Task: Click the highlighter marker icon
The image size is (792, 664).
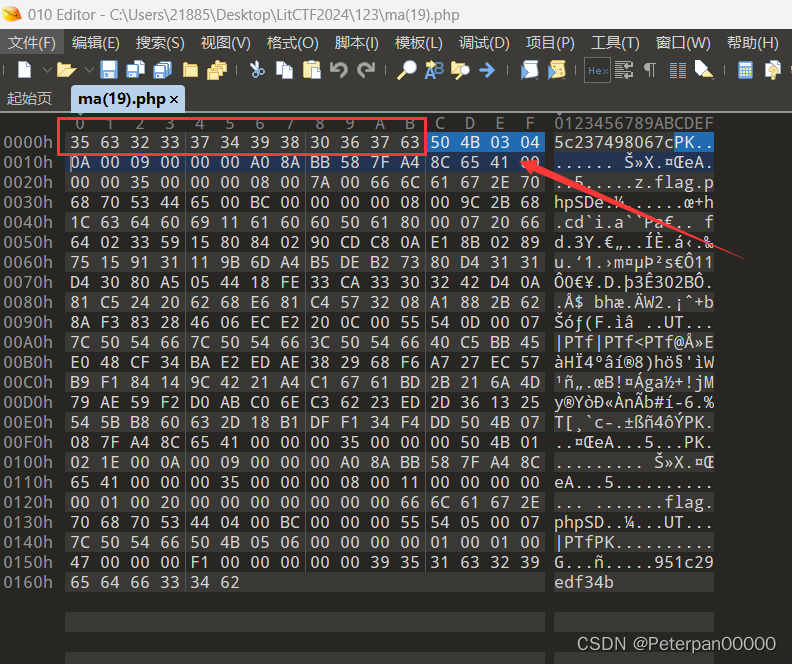Action: (x=704, y=70)
